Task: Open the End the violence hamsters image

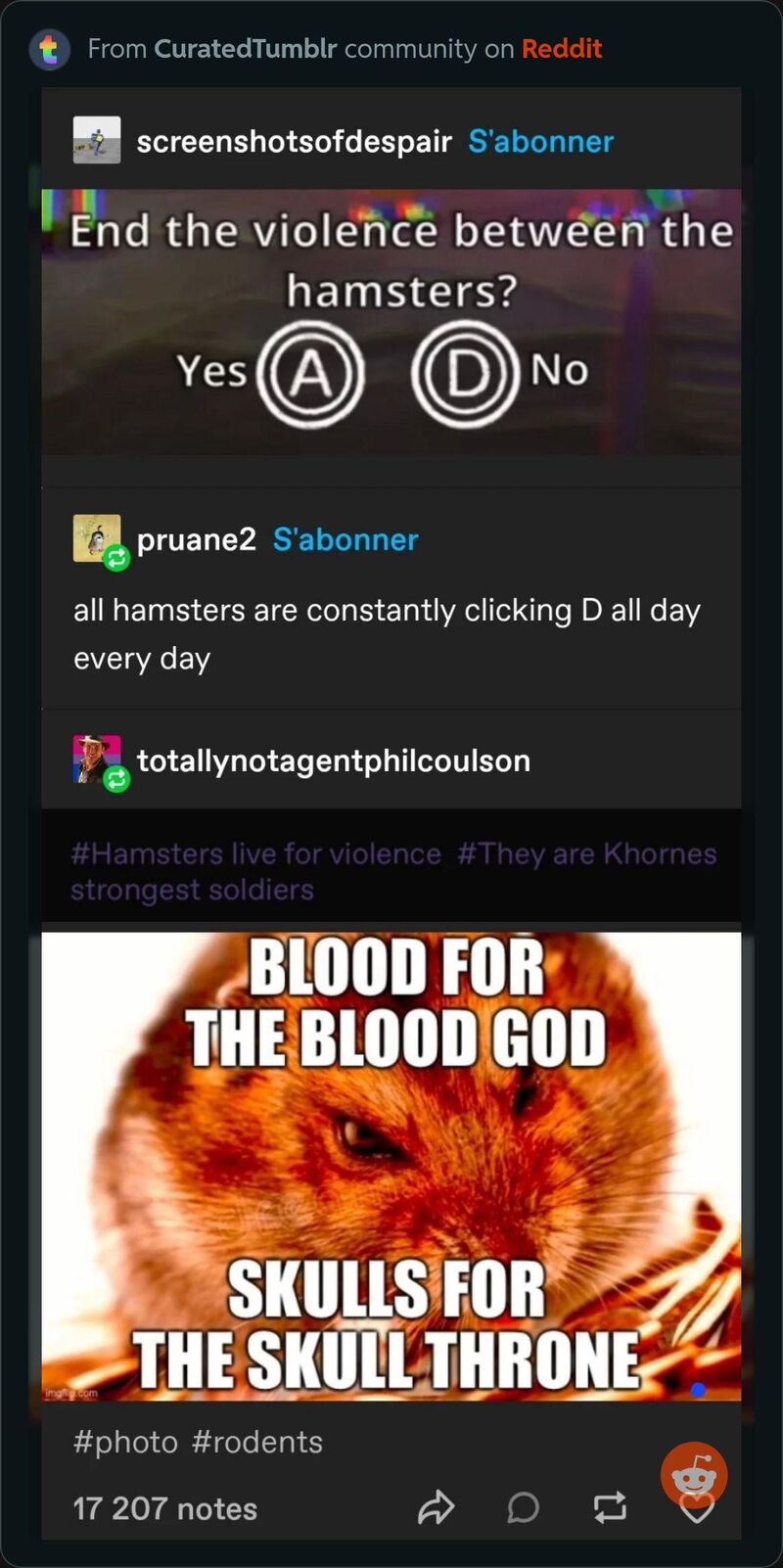Action: (x=391, y=321)
